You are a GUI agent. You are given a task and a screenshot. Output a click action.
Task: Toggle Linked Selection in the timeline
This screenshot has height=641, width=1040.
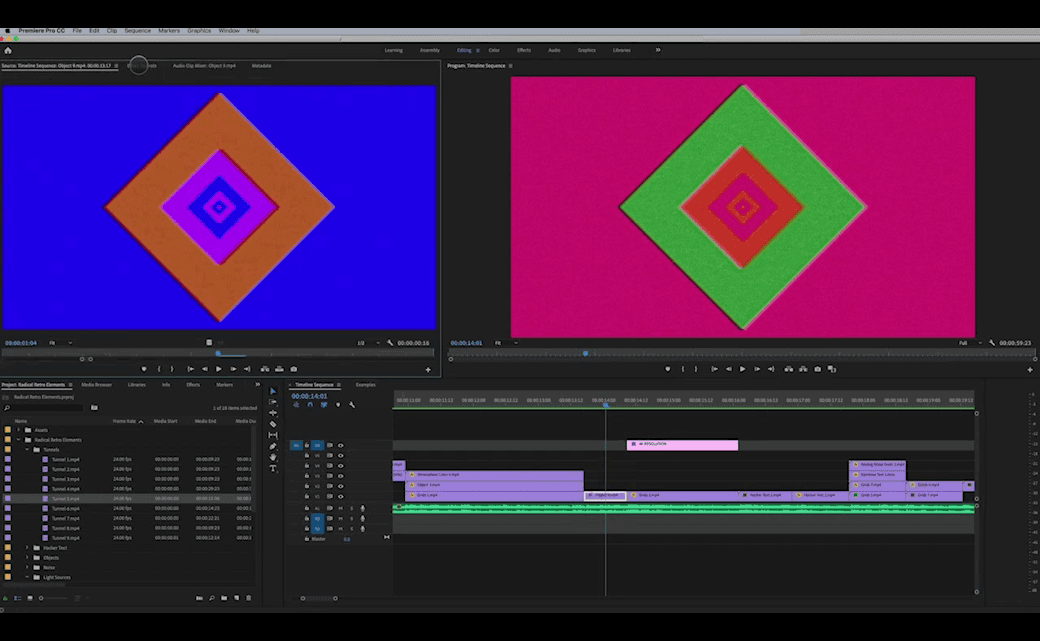(324, 405)
